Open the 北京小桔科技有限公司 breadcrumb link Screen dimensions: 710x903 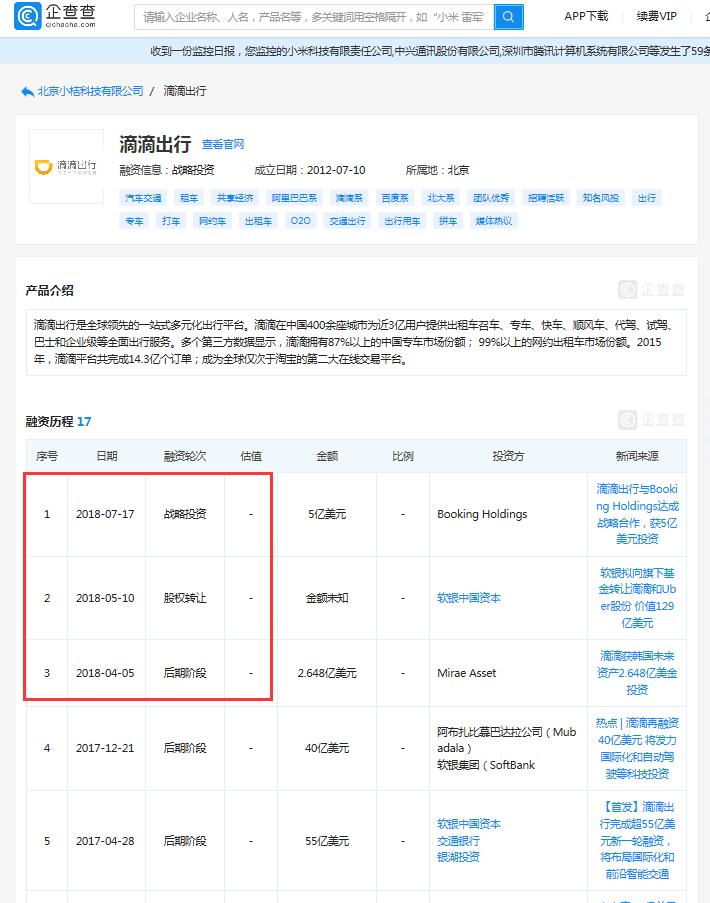[x=90, y=91]
